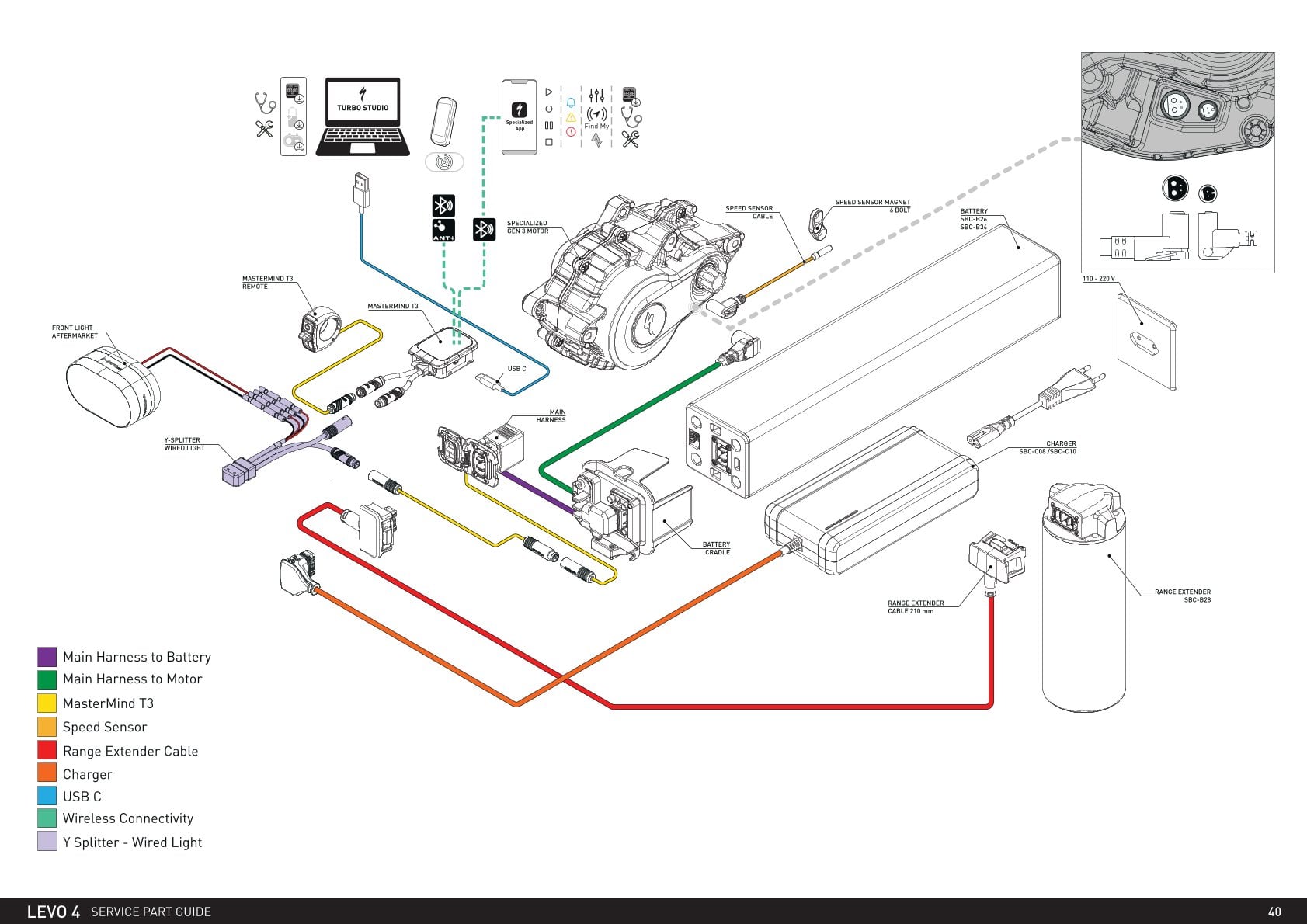Click the 'RANGE EXTENDER SBC-B28' label
Viewport: 1307px width, 924px height.
point(1182,596)
